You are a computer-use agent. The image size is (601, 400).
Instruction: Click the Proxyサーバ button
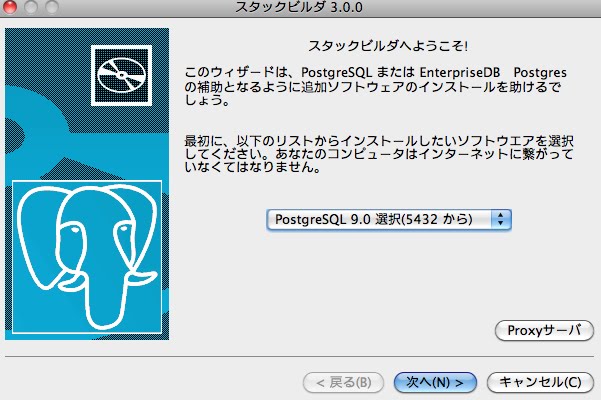(x=544, y=330)
